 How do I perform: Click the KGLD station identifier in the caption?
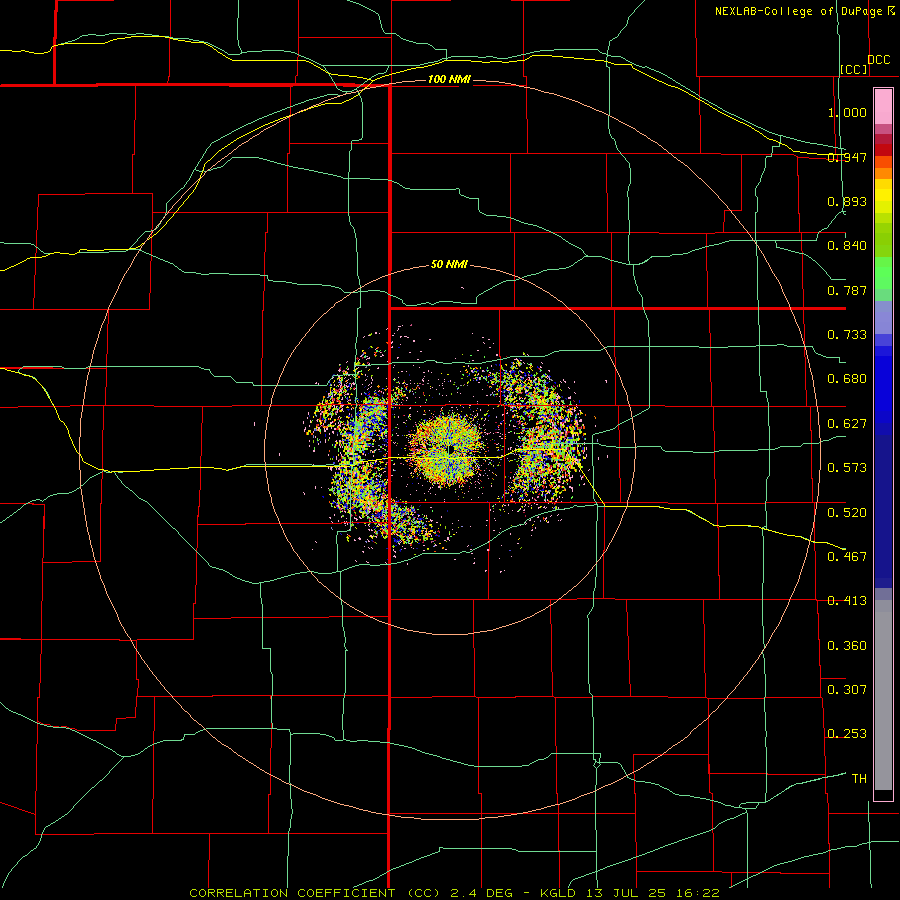(557, 893)
